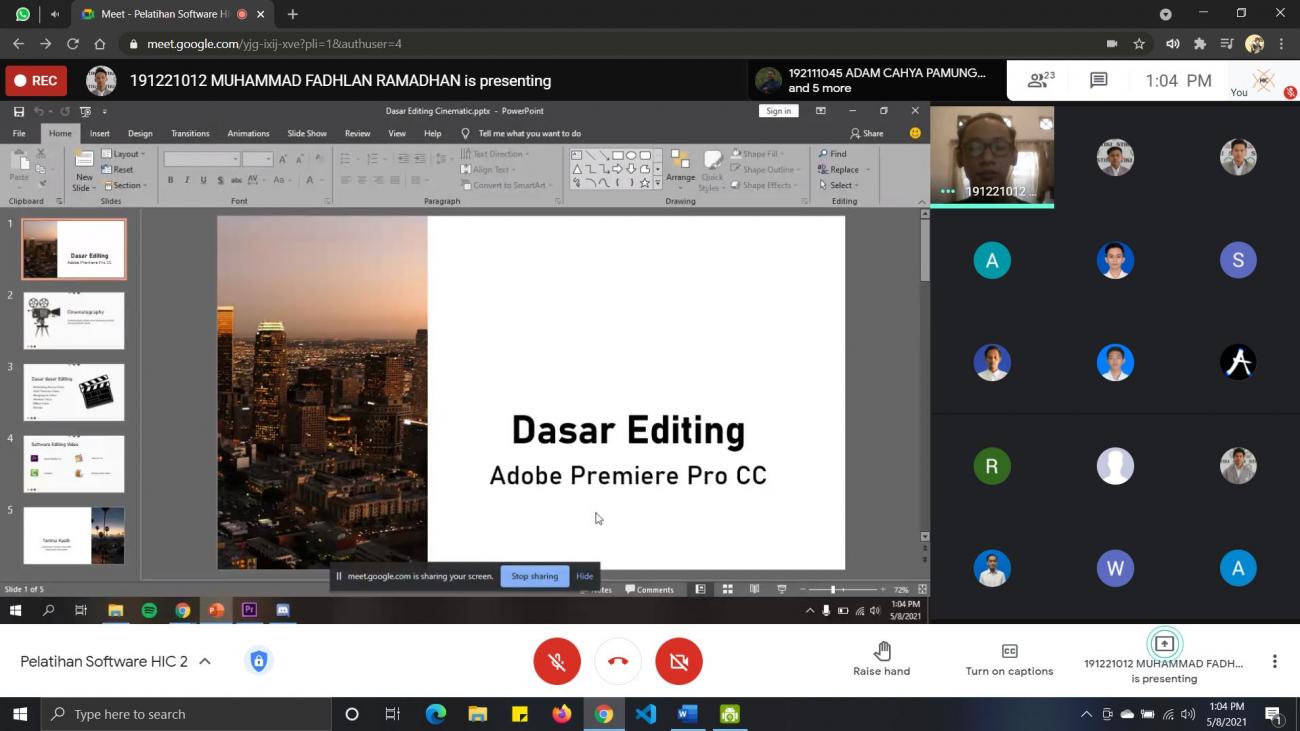This screenshot has width=1300, height=731.
Task: Show the participants list icon
Action: [x=1040, y=80]
